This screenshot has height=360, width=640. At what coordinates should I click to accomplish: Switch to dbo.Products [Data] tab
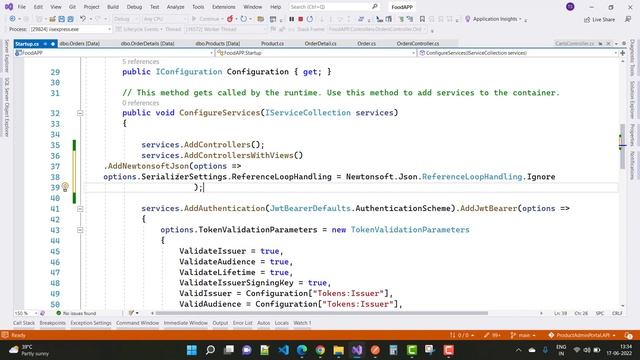(x=218, y=43)
